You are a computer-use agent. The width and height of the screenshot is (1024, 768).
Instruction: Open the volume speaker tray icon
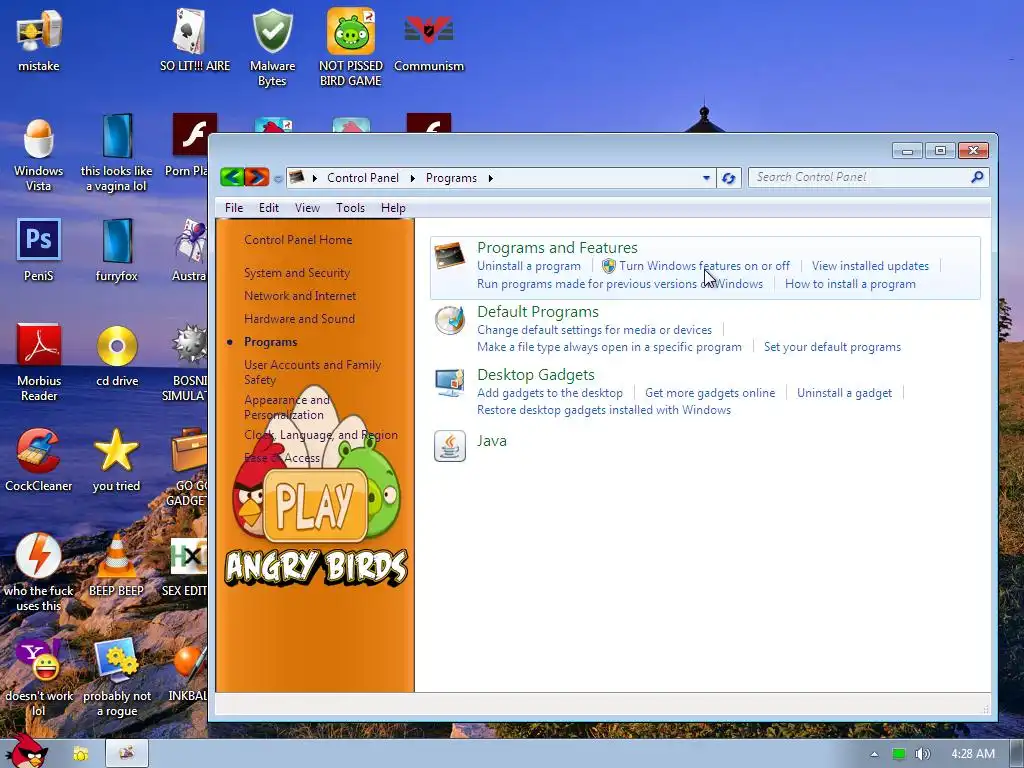click(x=922, y=754)
